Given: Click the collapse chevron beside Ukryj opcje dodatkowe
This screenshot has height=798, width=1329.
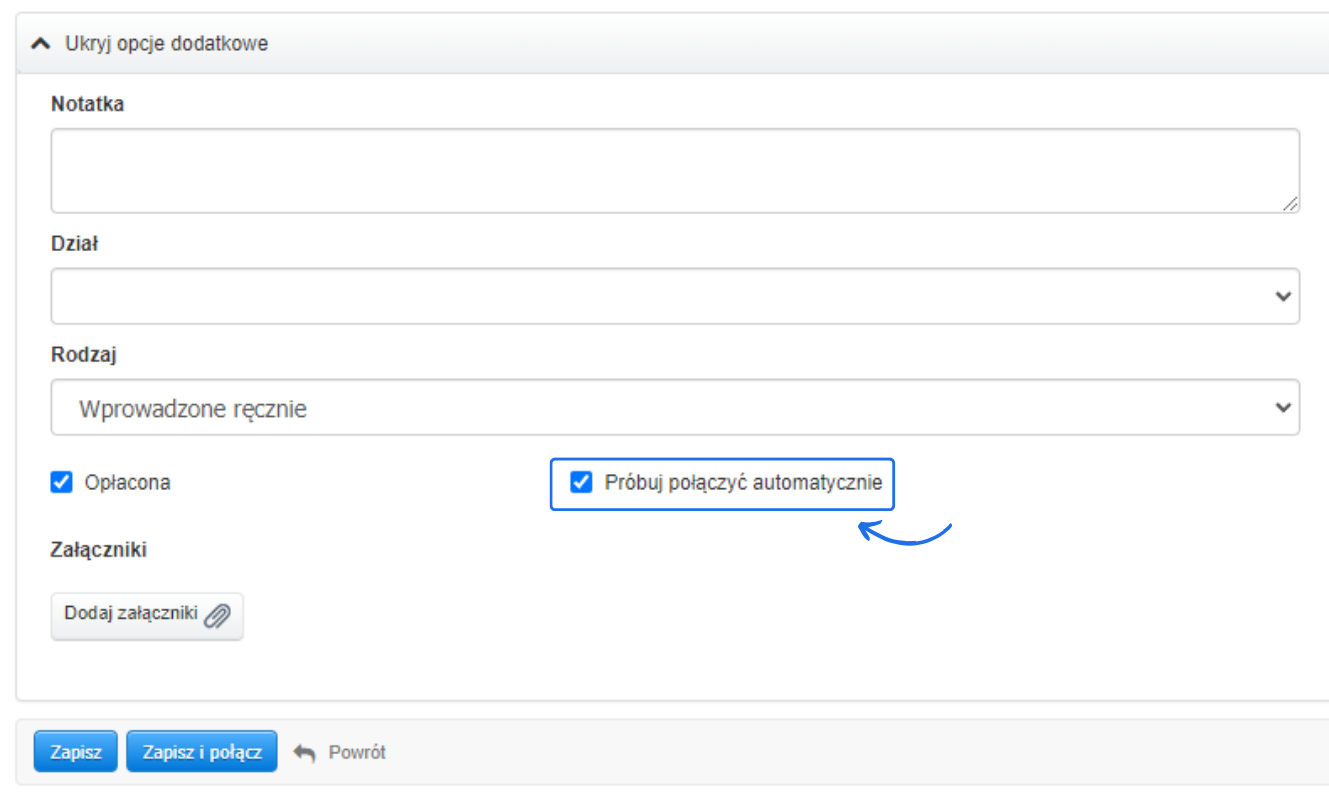Looking at the screenshot, I should coord(41,44).
